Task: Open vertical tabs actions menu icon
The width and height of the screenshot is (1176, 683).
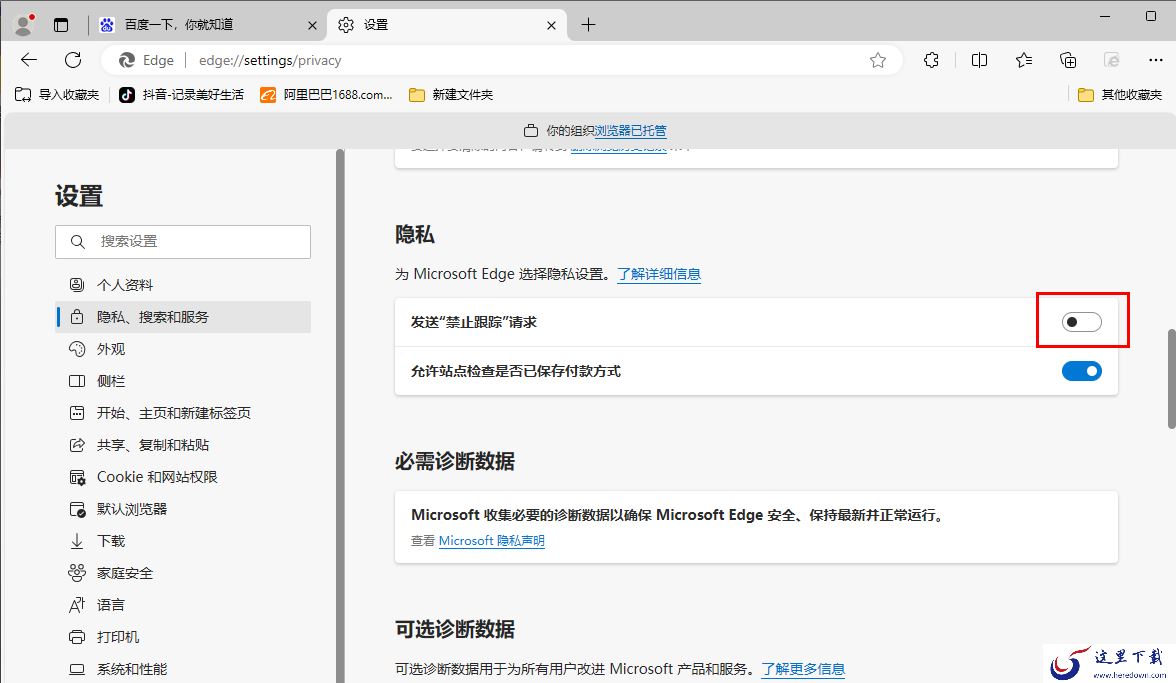Action: tap(61, 25)
